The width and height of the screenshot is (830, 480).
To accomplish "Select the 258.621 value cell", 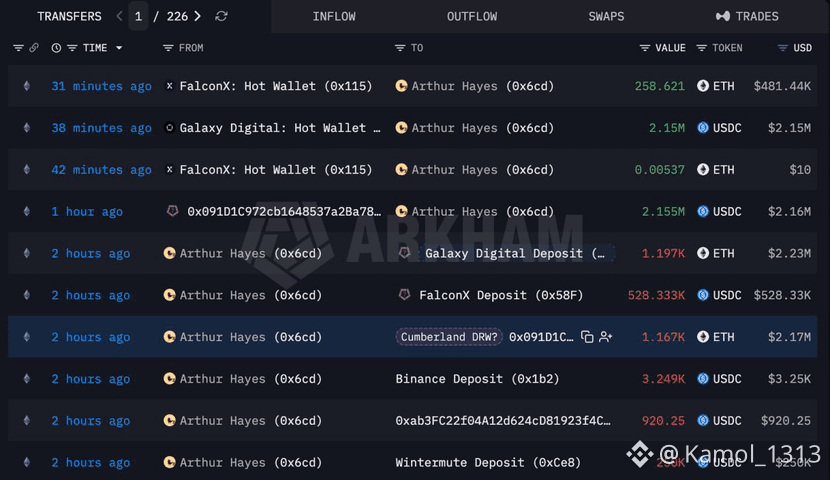I will tap(660, 86).
